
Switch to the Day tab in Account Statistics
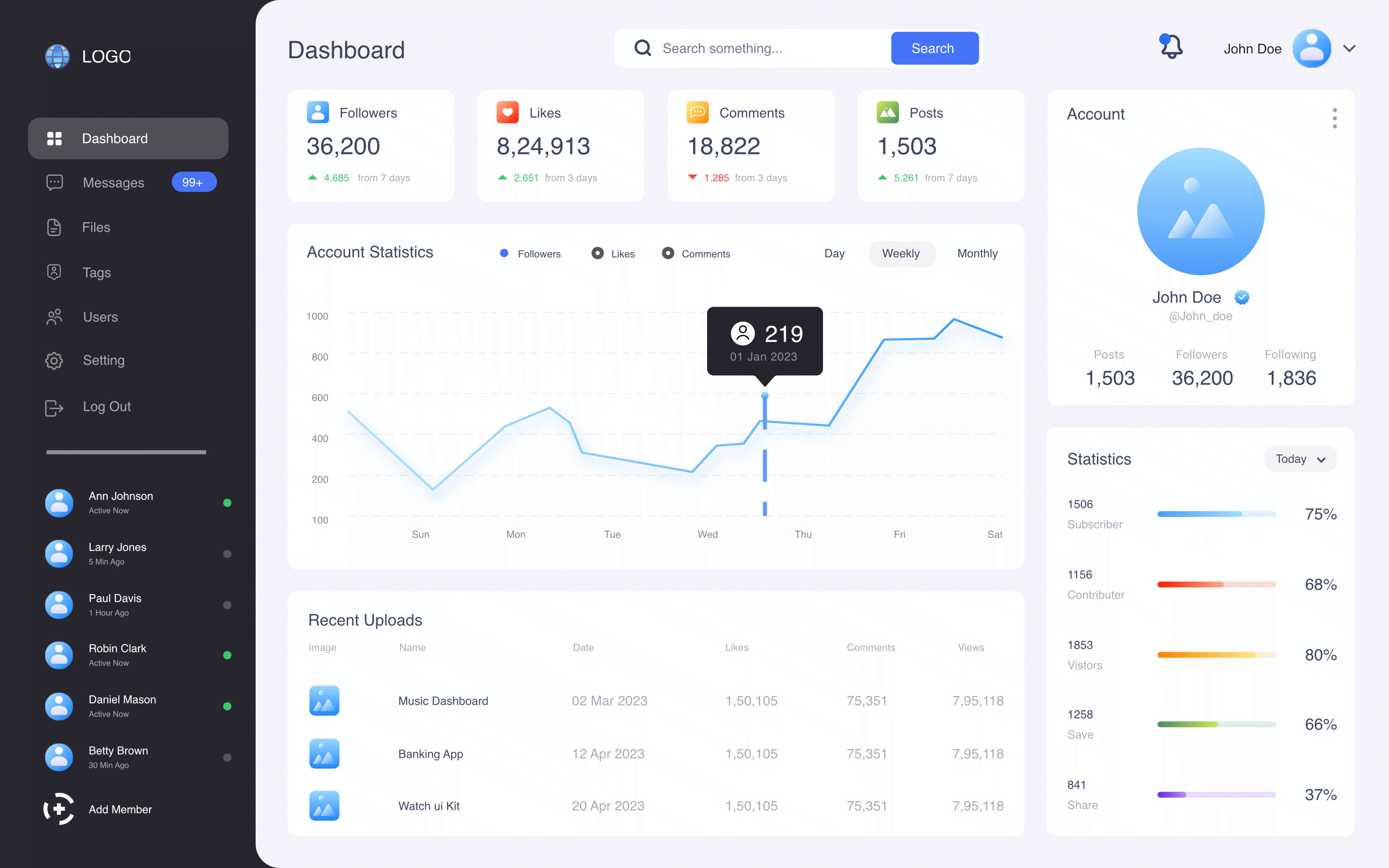coord(835,253)
